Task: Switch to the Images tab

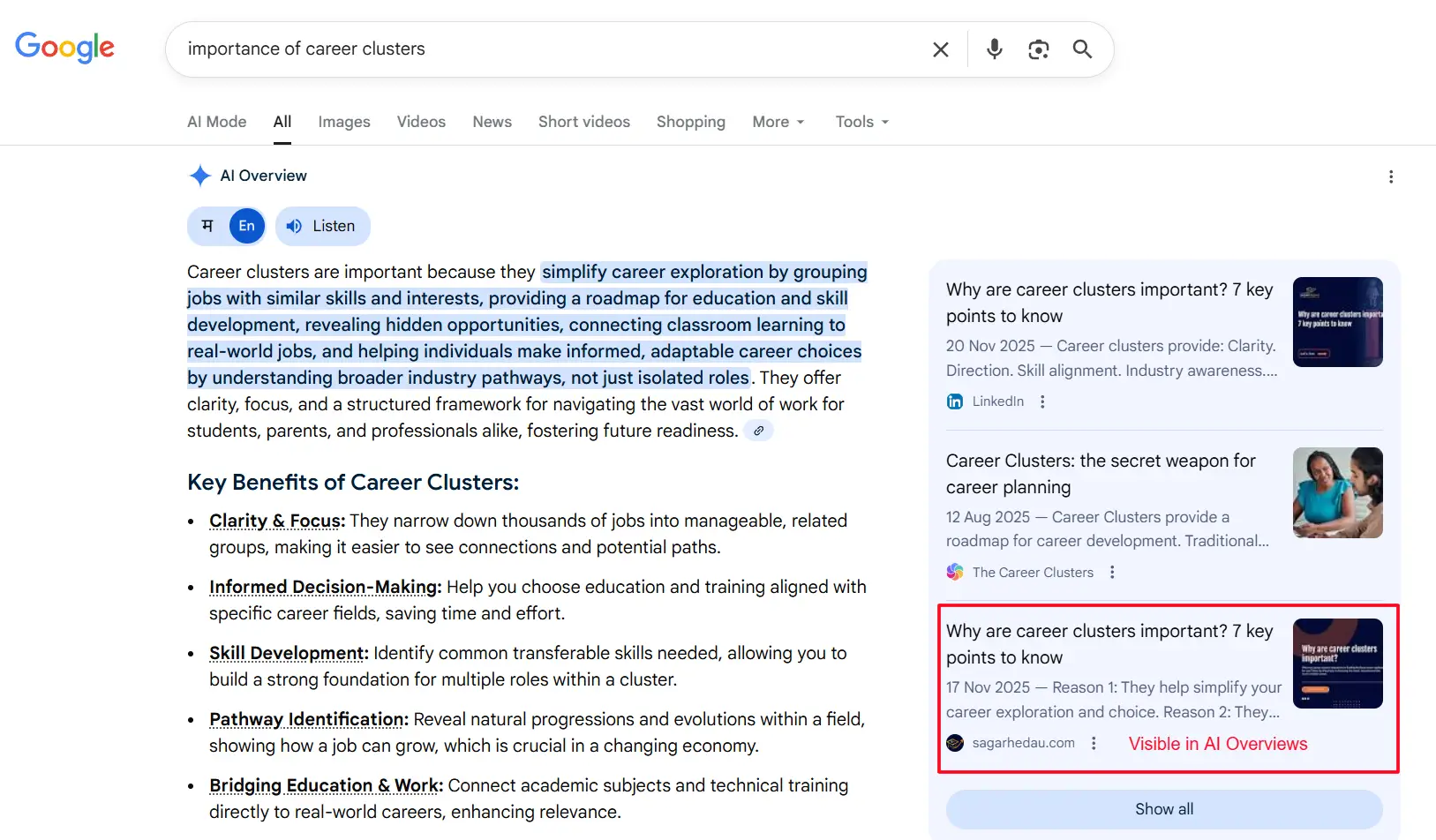Action: tap(343, 122)
